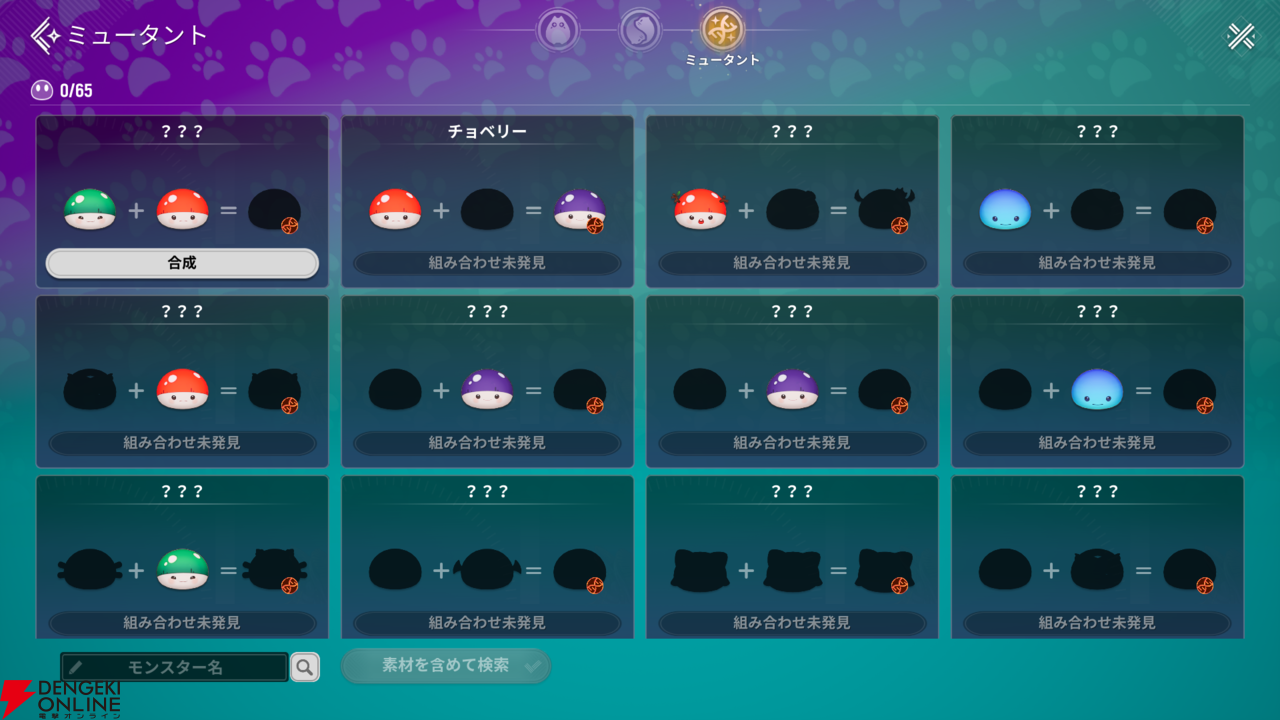Select the blue slime in top-right recipe
Image resolution: width=1280 pixels, height=720 pixels.
click(x=1005, y=210)
